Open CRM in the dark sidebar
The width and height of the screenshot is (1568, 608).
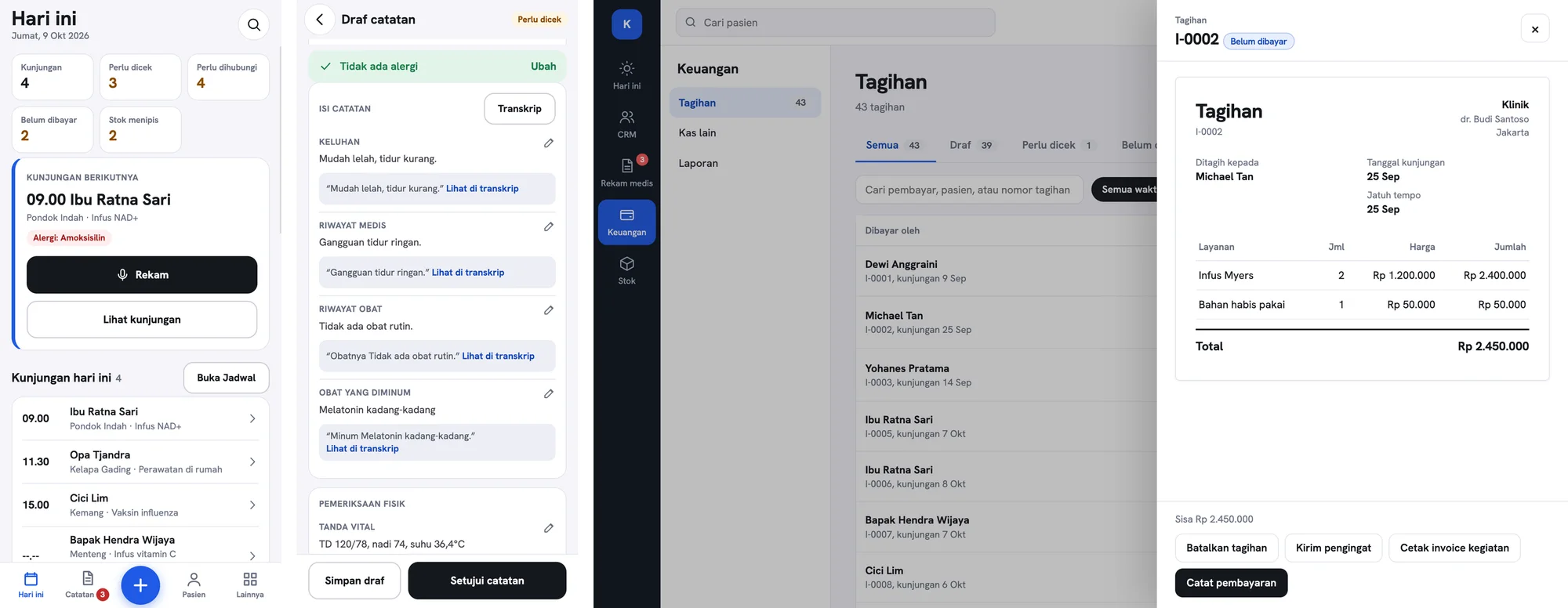pos(626,125)
